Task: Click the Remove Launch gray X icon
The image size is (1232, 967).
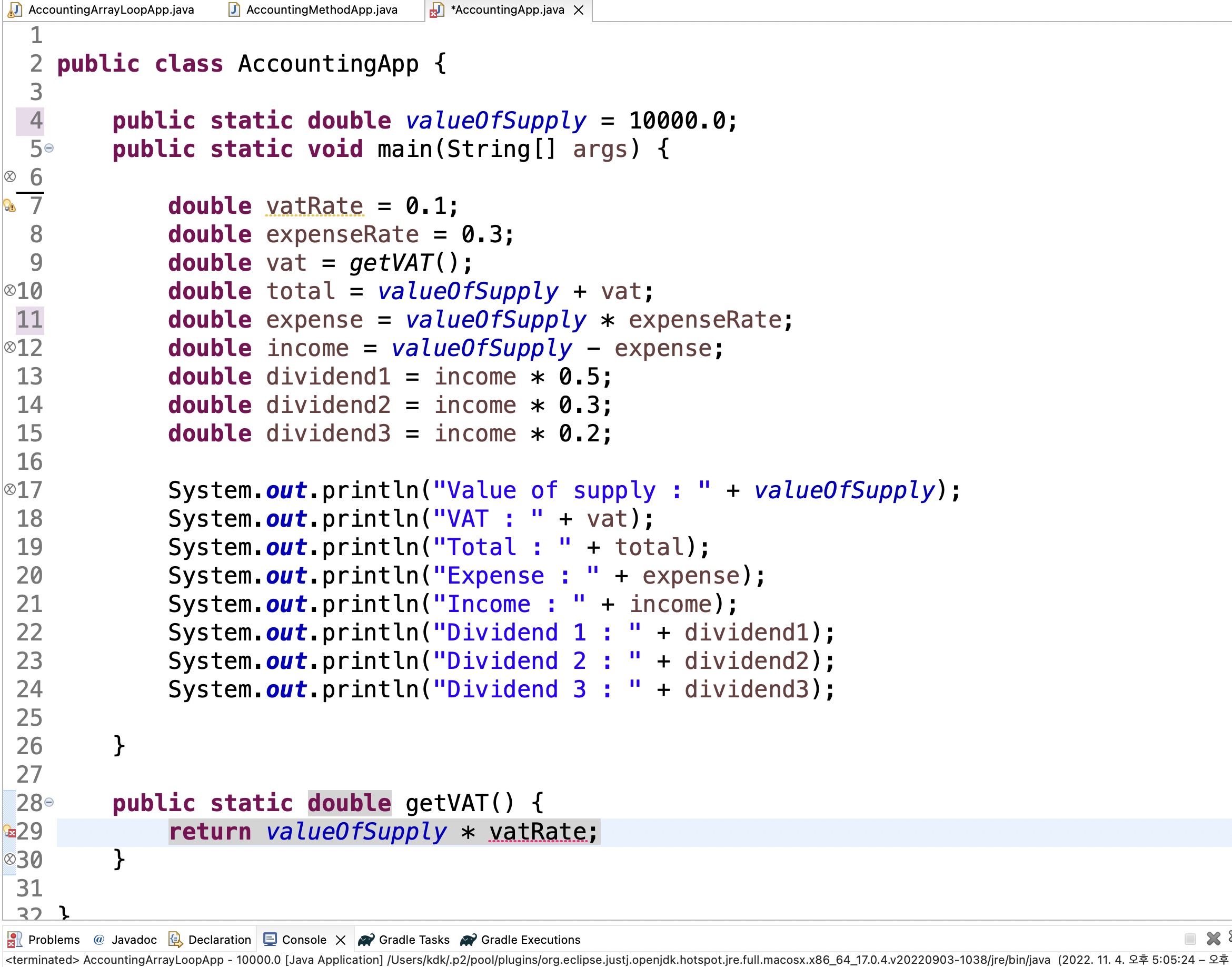Action: click(x=1213, y=939)
